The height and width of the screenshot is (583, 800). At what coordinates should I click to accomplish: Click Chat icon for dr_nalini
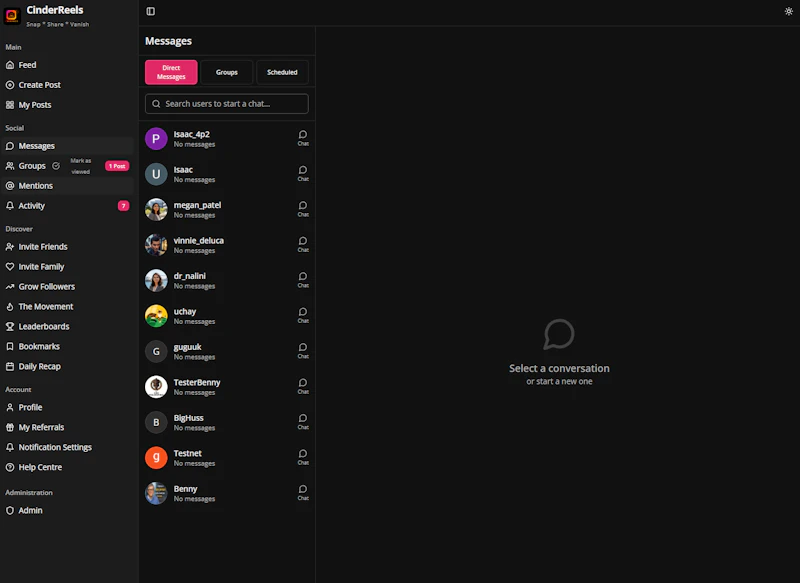pos(303,280)
